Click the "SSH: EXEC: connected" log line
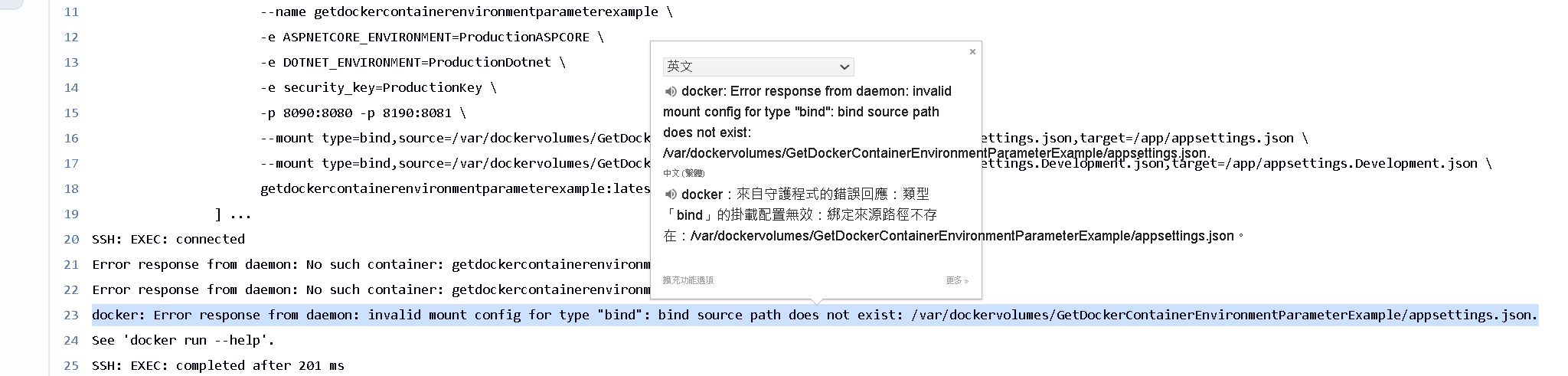1568x376 pixels. click(168, 239)
